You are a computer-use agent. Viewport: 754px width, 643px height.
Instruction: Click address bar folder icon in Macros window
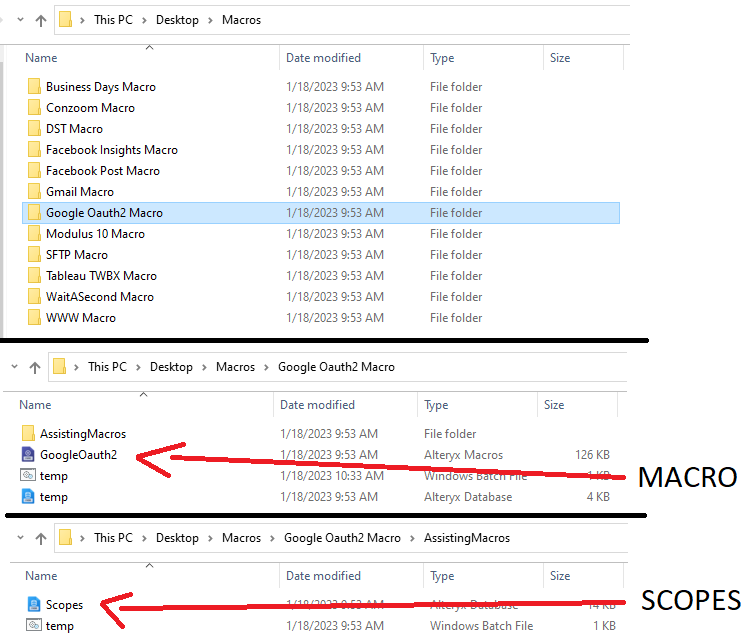(65, 20)
